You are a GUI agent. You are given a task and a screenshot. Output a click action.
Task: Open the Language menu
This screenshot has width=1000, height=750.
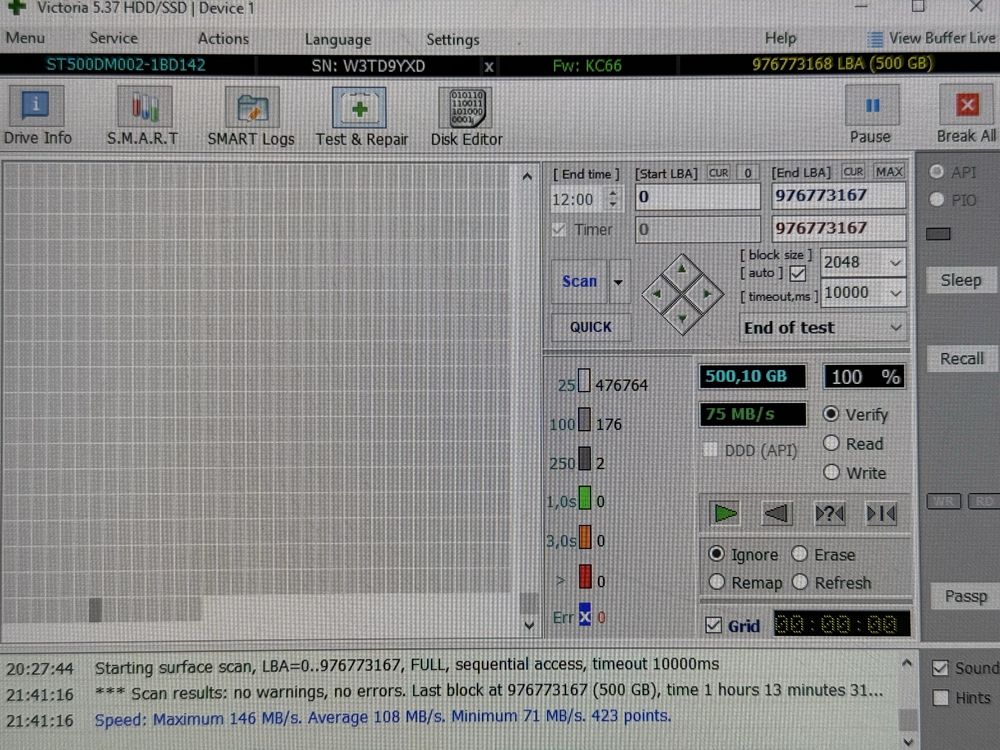[x=337, y=40]
